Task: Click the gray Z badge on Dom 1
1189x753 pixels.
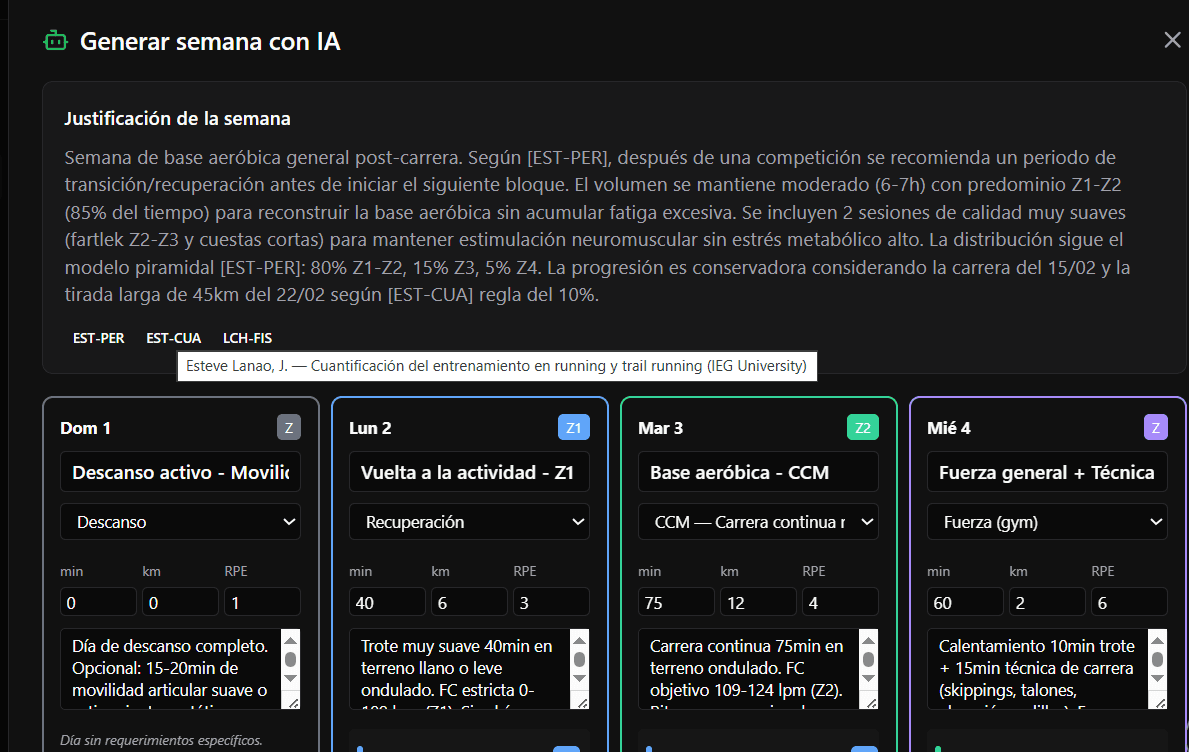Action: click(288, 428)
